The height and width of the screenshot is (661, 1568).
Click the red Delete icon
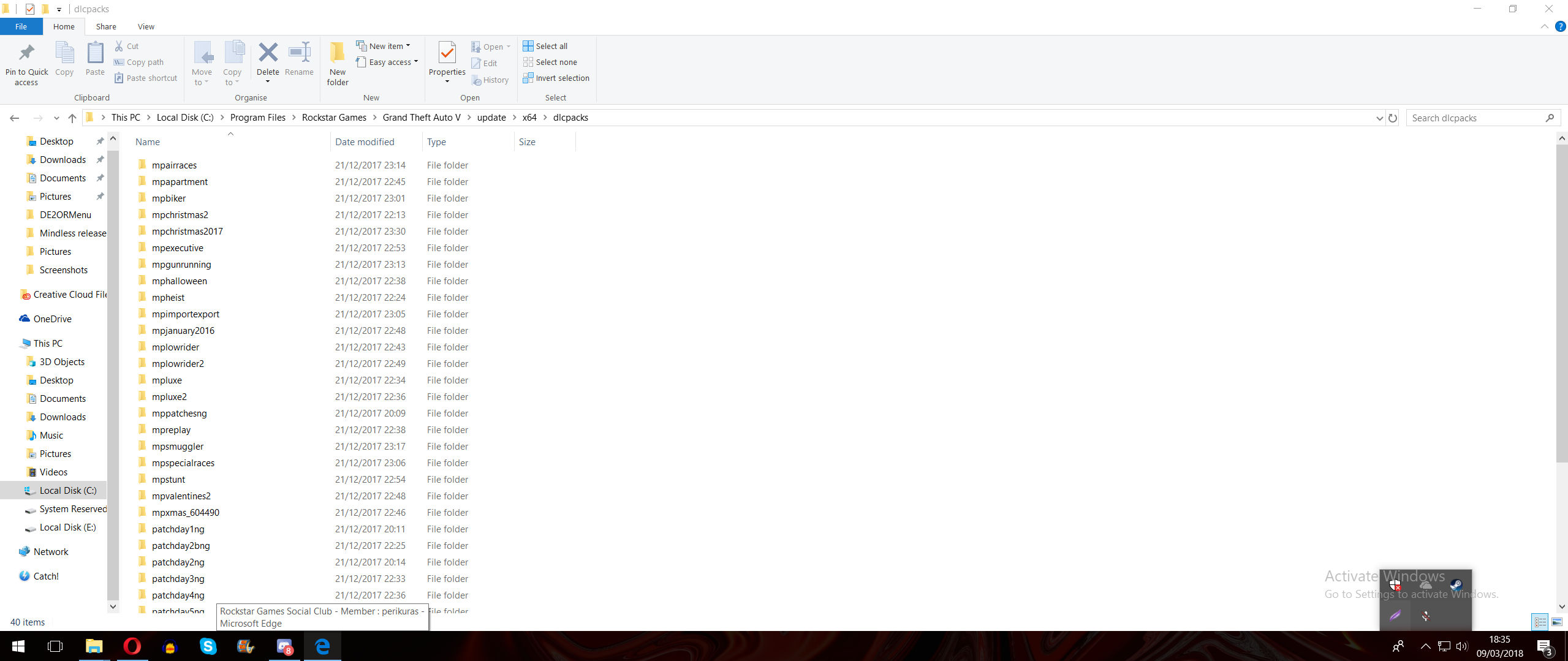[268, 53]
